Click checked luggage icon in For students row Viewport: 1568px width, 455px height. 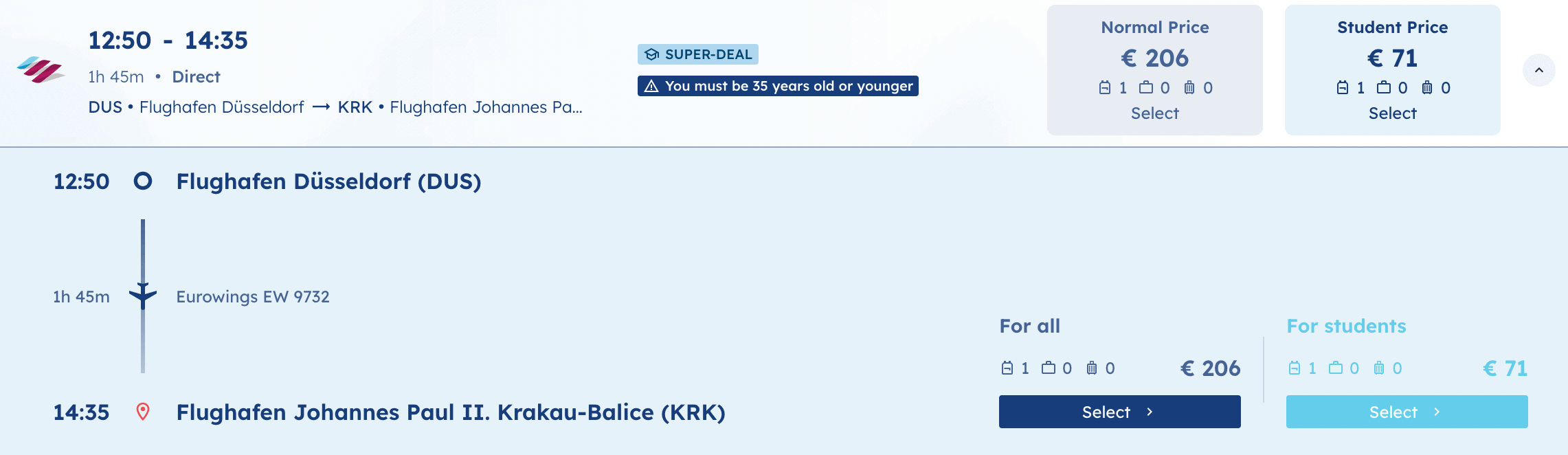click(x=1379, y=368)
